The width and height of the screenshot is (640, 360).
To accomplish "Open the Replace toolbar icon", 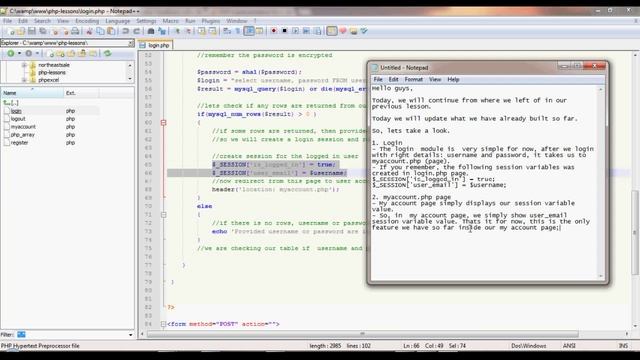I will (x=162, y=31).
